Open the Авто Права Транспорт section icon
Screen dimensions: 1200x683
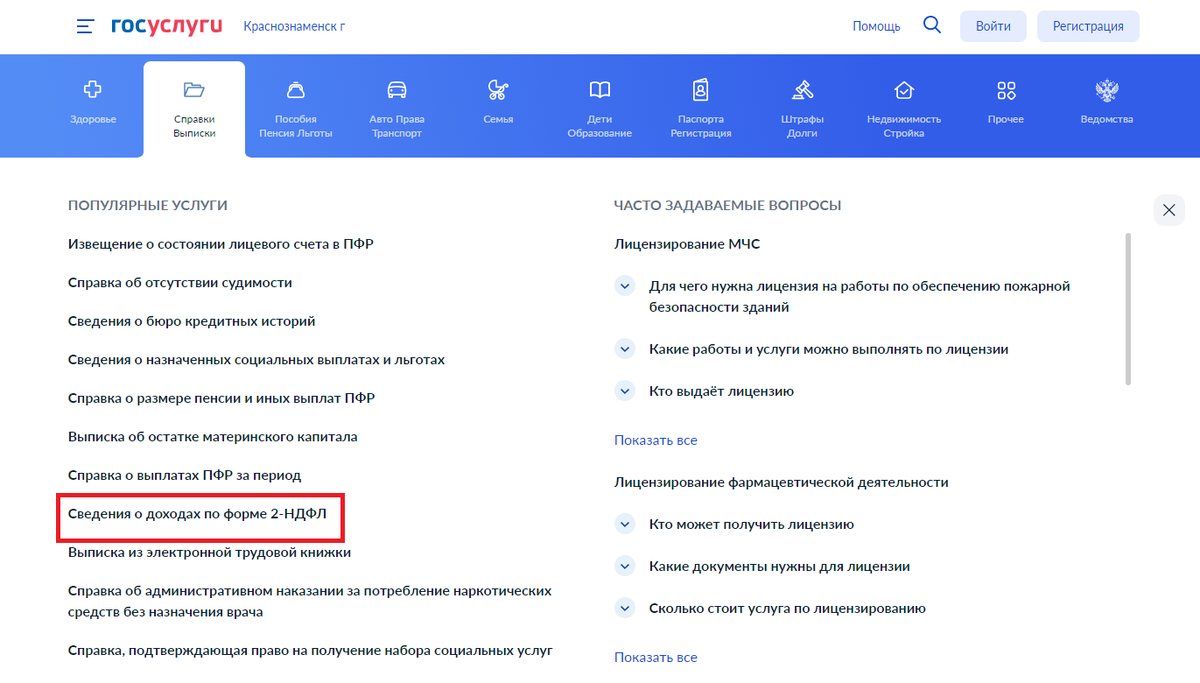pos(396,89)
